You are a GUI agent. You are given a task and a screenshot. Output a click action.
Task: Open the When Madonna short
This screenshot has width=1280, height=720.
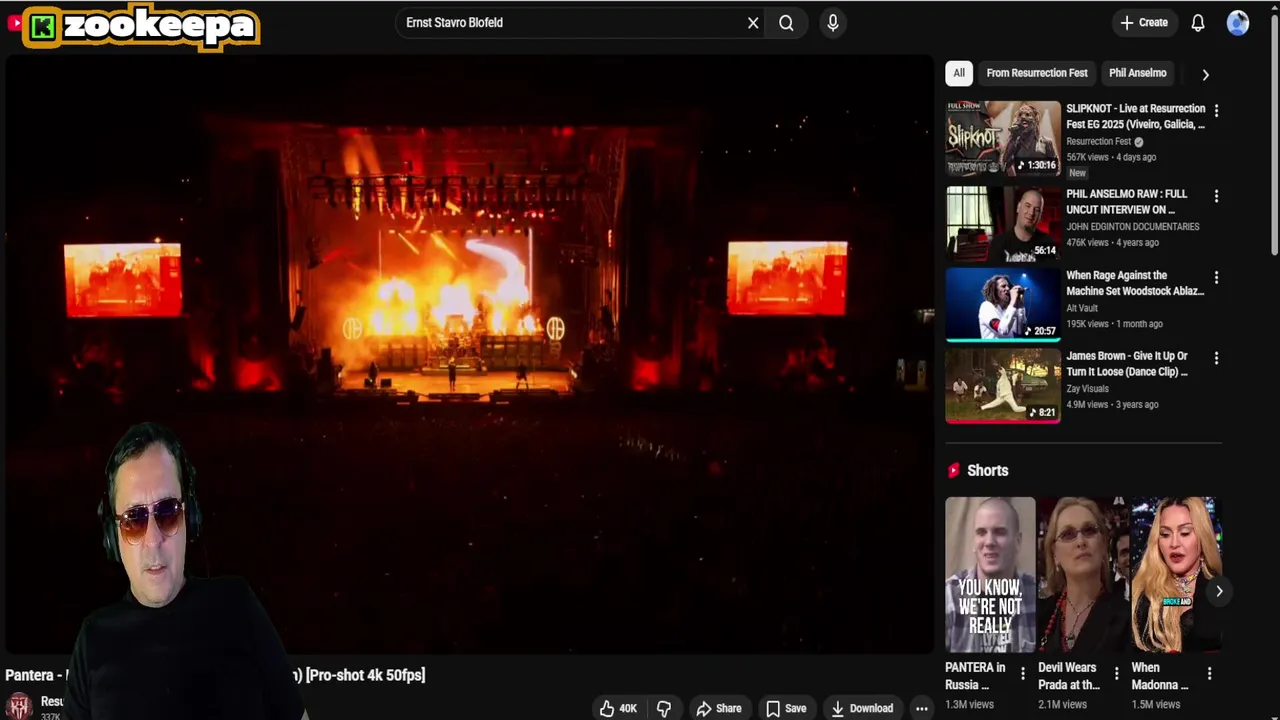1176,575
